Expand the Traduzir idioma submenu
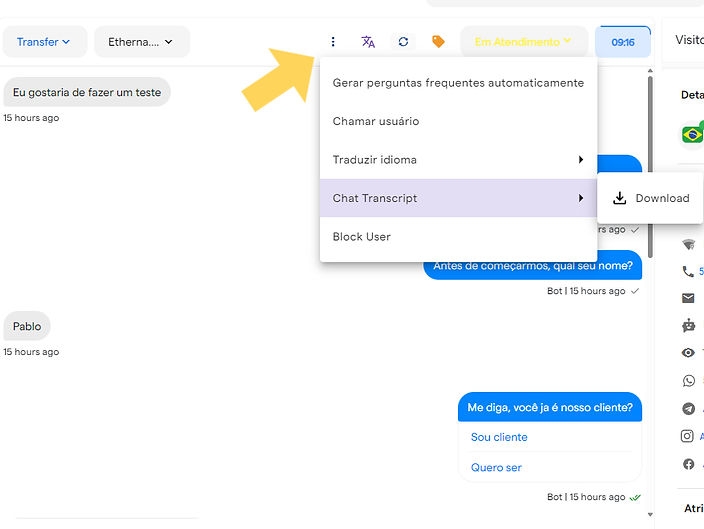 [x=458, y=160]
